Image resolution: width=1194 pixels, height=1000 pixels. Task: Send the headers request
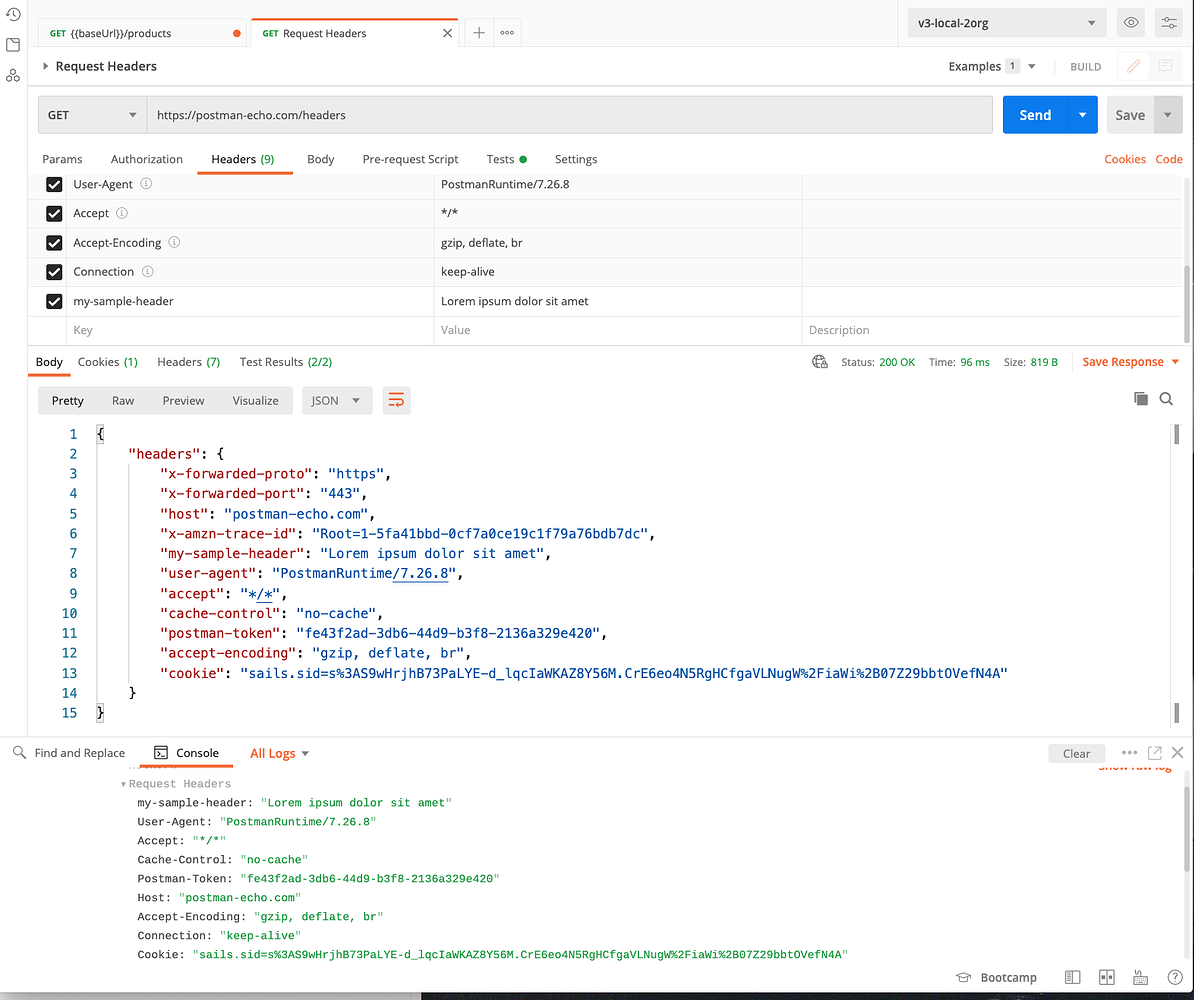pos(1035,114)
